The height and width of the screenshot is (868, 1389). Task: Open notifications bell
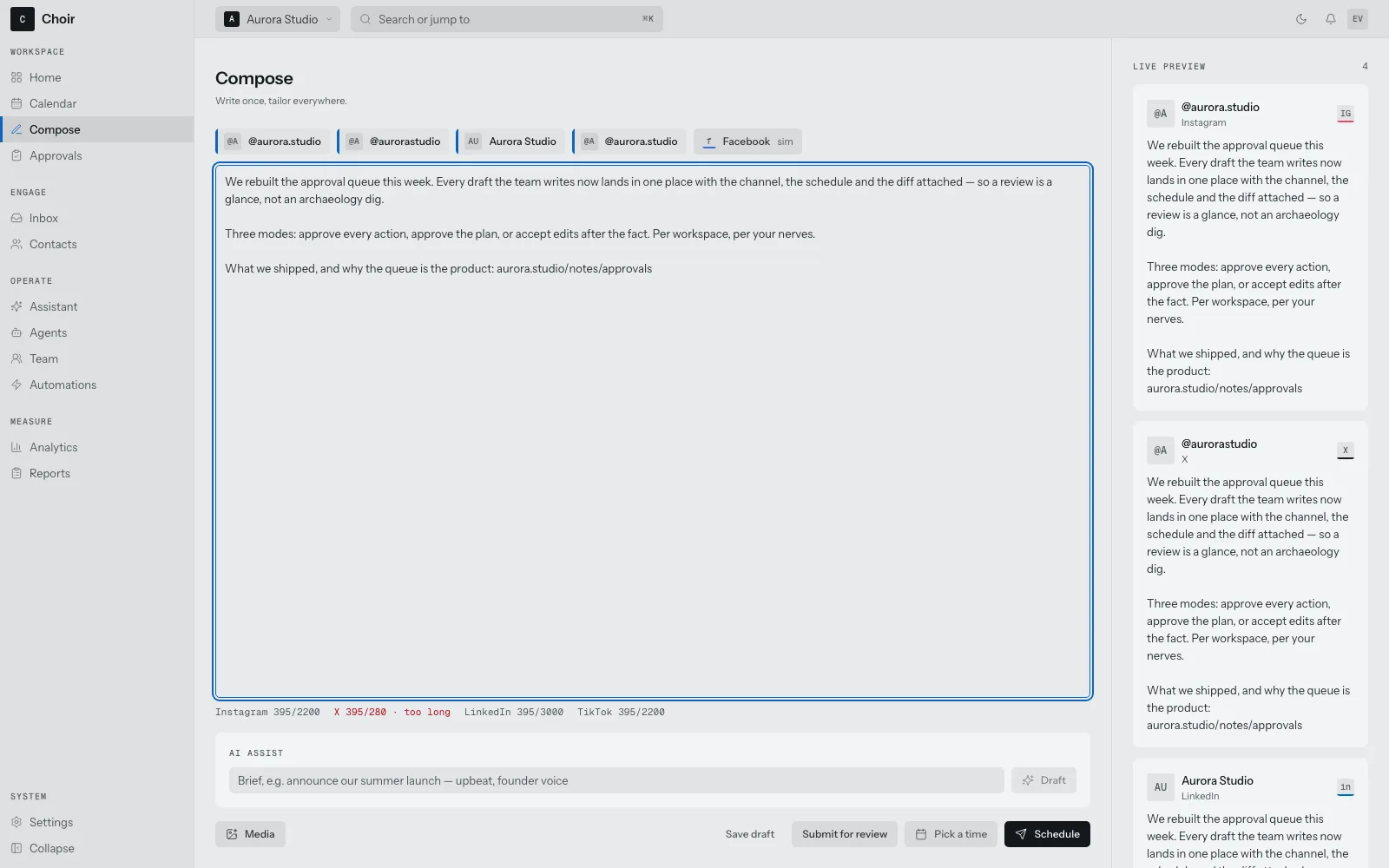pyautogui.click(x=1330, y=19)
